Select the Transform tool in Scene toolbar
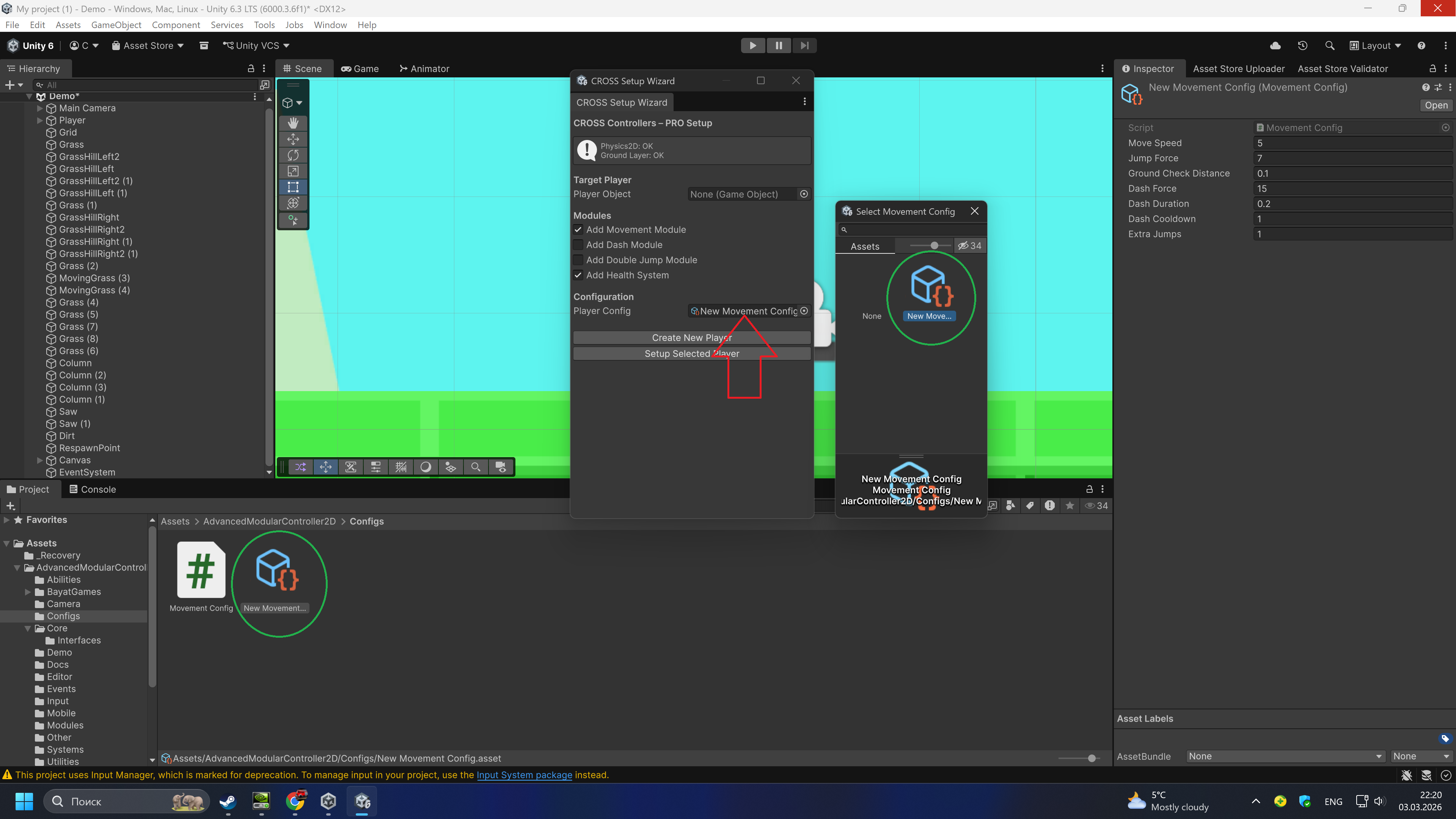 point(293,203)
